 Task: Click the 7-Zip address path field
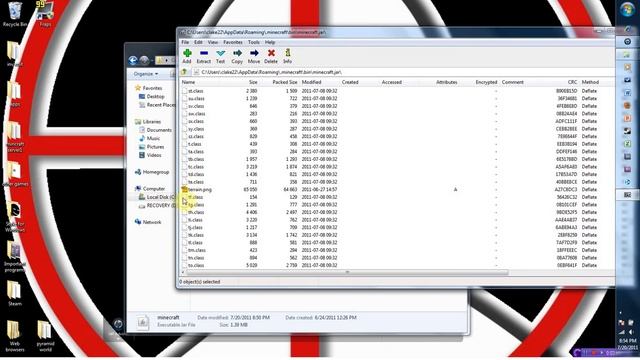tap(402, 72)
